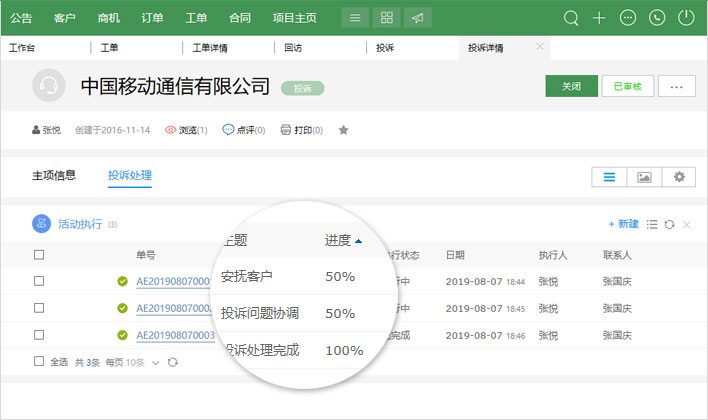Toggle the table header checkbox

point(39,255)
